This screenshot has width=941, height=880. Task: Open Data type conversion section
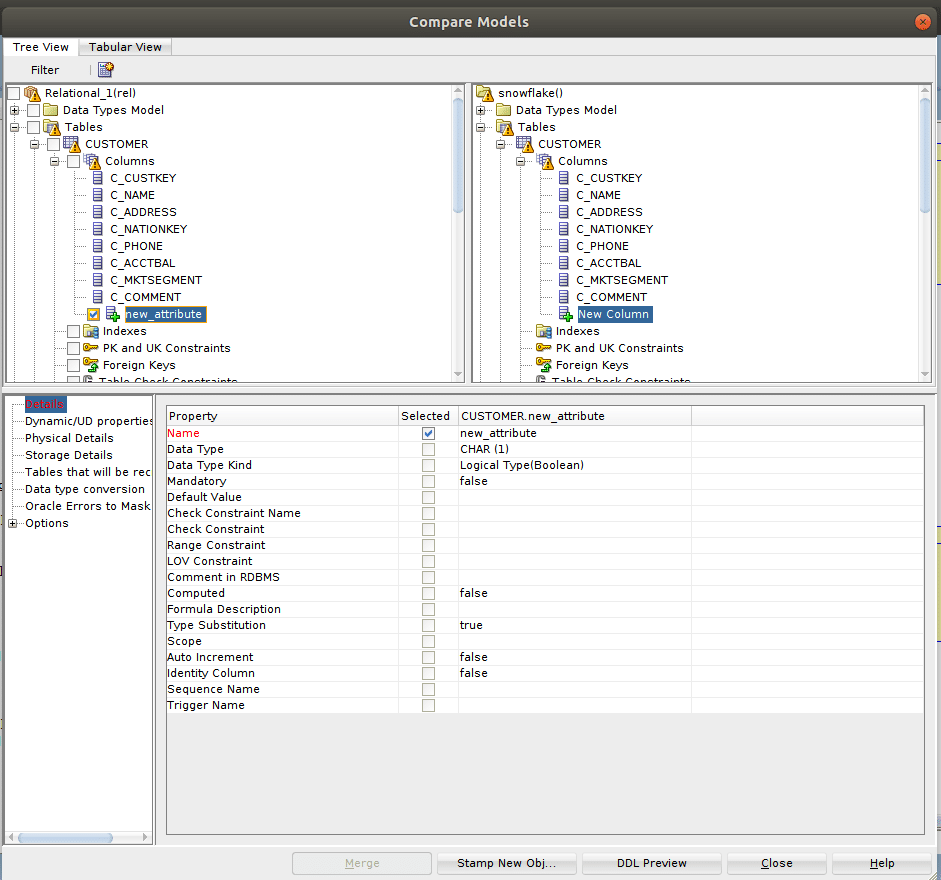(85, 489)
